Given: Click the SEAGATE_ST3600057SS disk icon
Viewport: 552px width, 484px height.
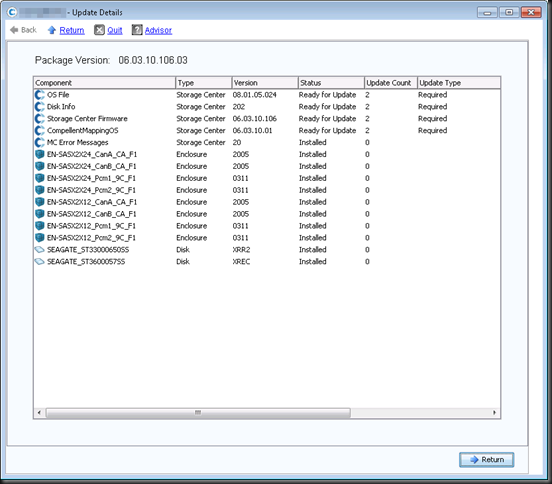Looking at the screenshot, I should (x=40, y=262).
